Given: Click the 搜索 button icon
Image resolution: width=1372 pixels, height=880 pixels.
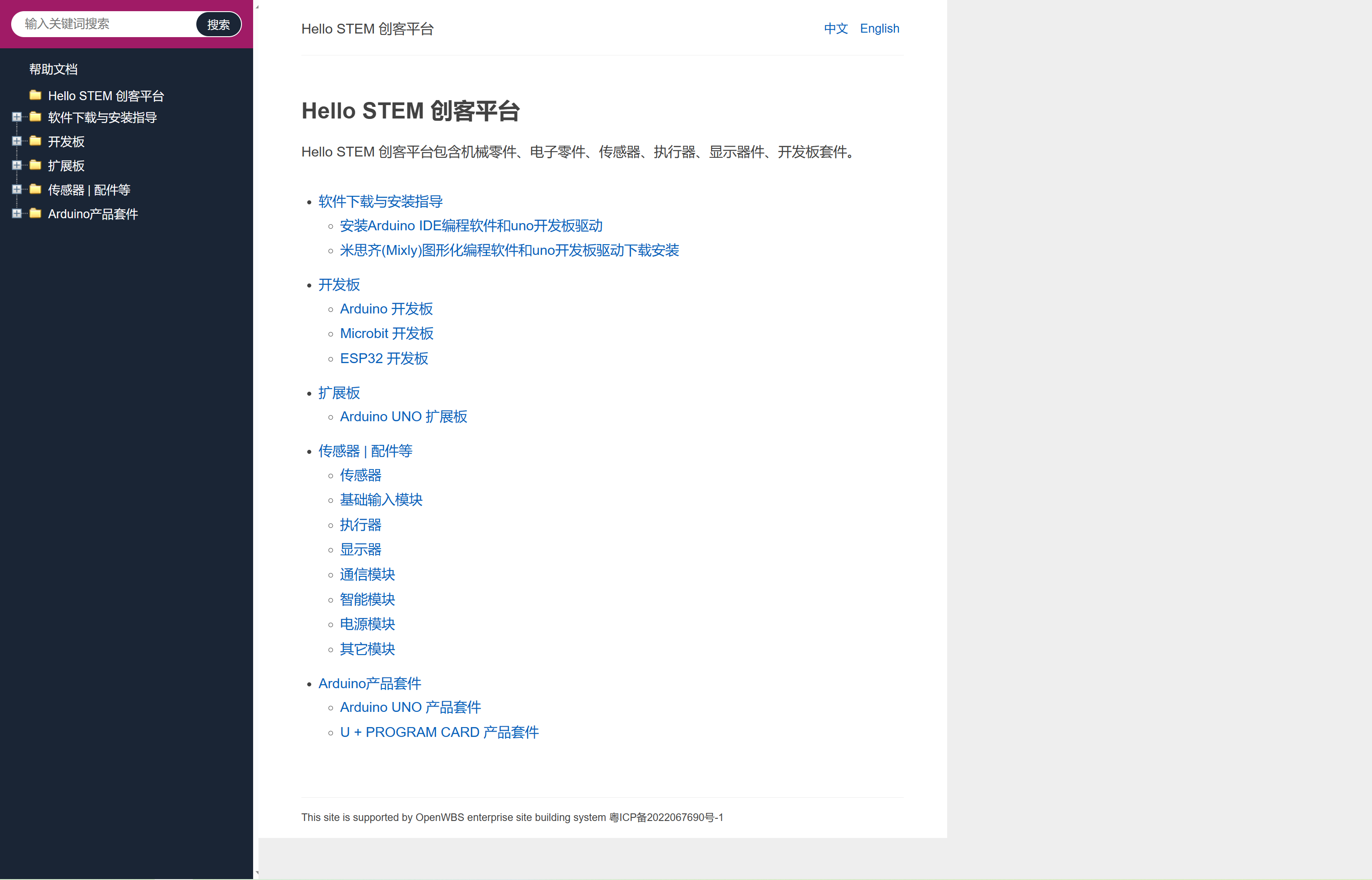Looking at the screenshot, I should coord(219,24).
